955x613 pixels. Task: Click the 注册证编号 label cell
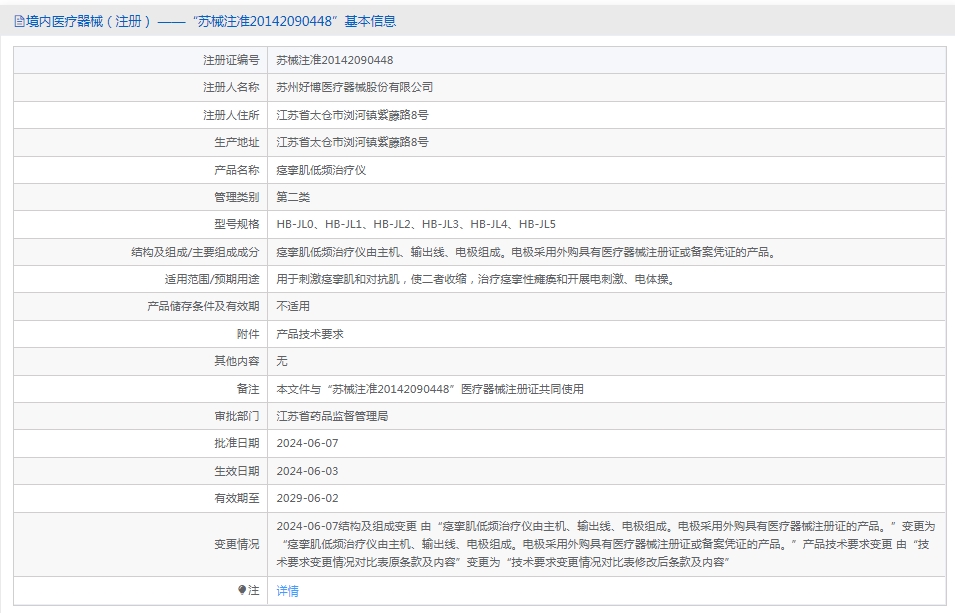point(141,60)
